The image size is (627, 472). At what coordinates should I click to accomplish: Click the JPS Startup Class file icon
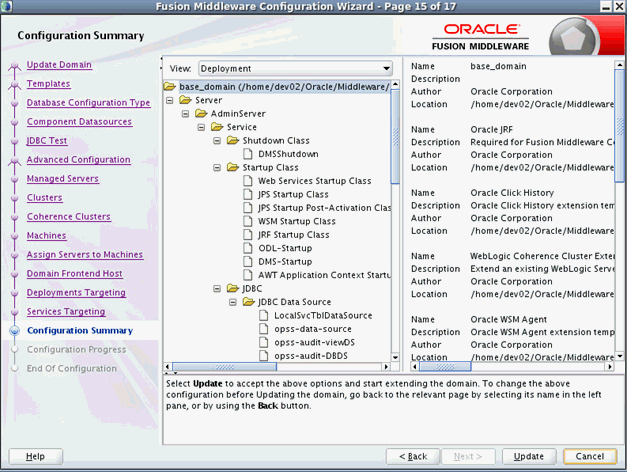[248, 194]
